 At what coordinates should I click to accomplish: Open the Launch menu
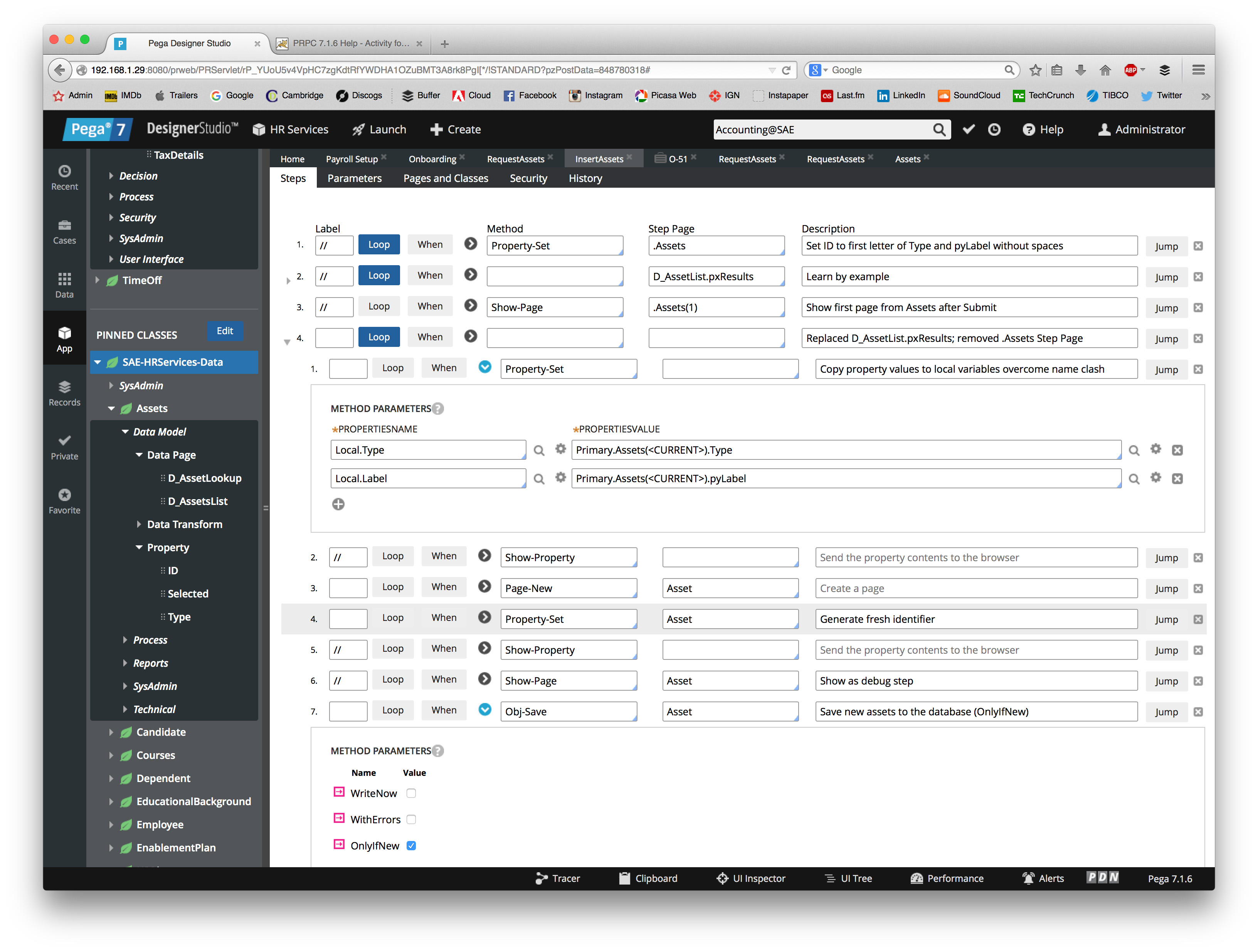pyautogui.click(x=379, y=130)
